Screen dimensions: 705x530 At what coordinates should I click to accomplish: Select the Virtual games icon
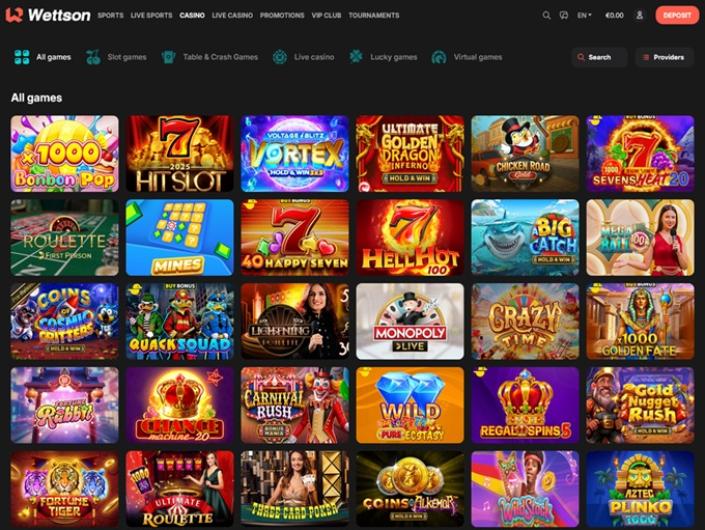coord(439,57)
